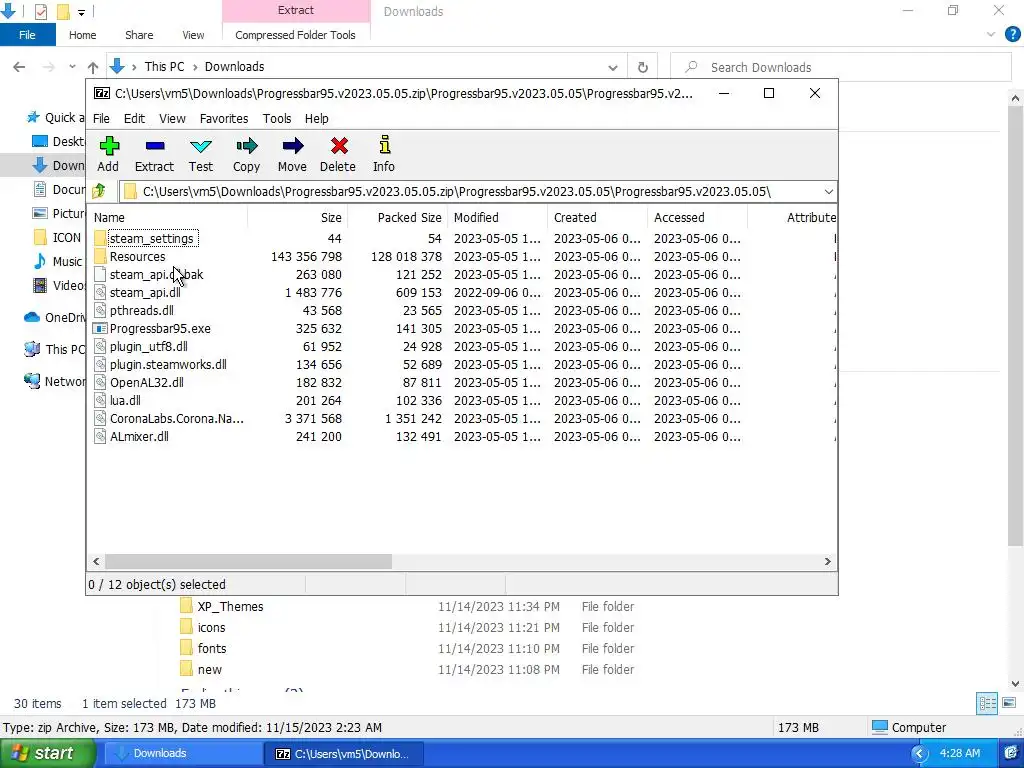Sort by Accessed column header

(x=697, y=217)
